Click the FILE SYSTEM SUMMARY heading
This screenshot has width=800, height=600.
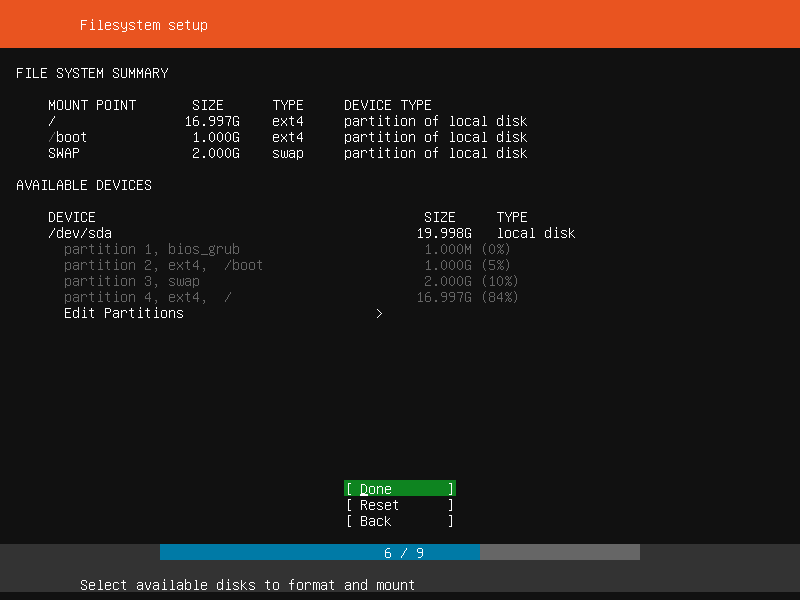(x=91, y=73)
